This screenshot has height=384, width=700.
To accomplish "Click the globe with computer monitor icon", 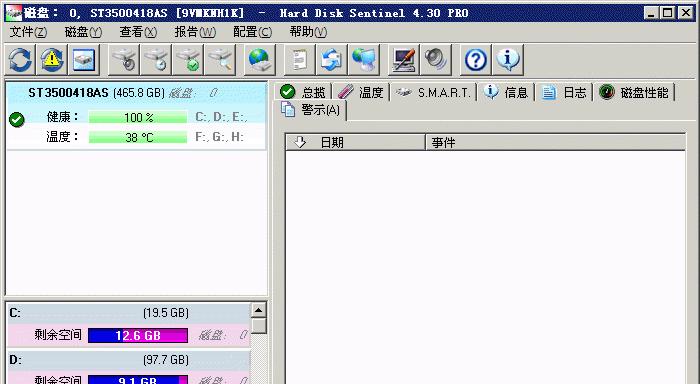I will click(x=364, y=59).
